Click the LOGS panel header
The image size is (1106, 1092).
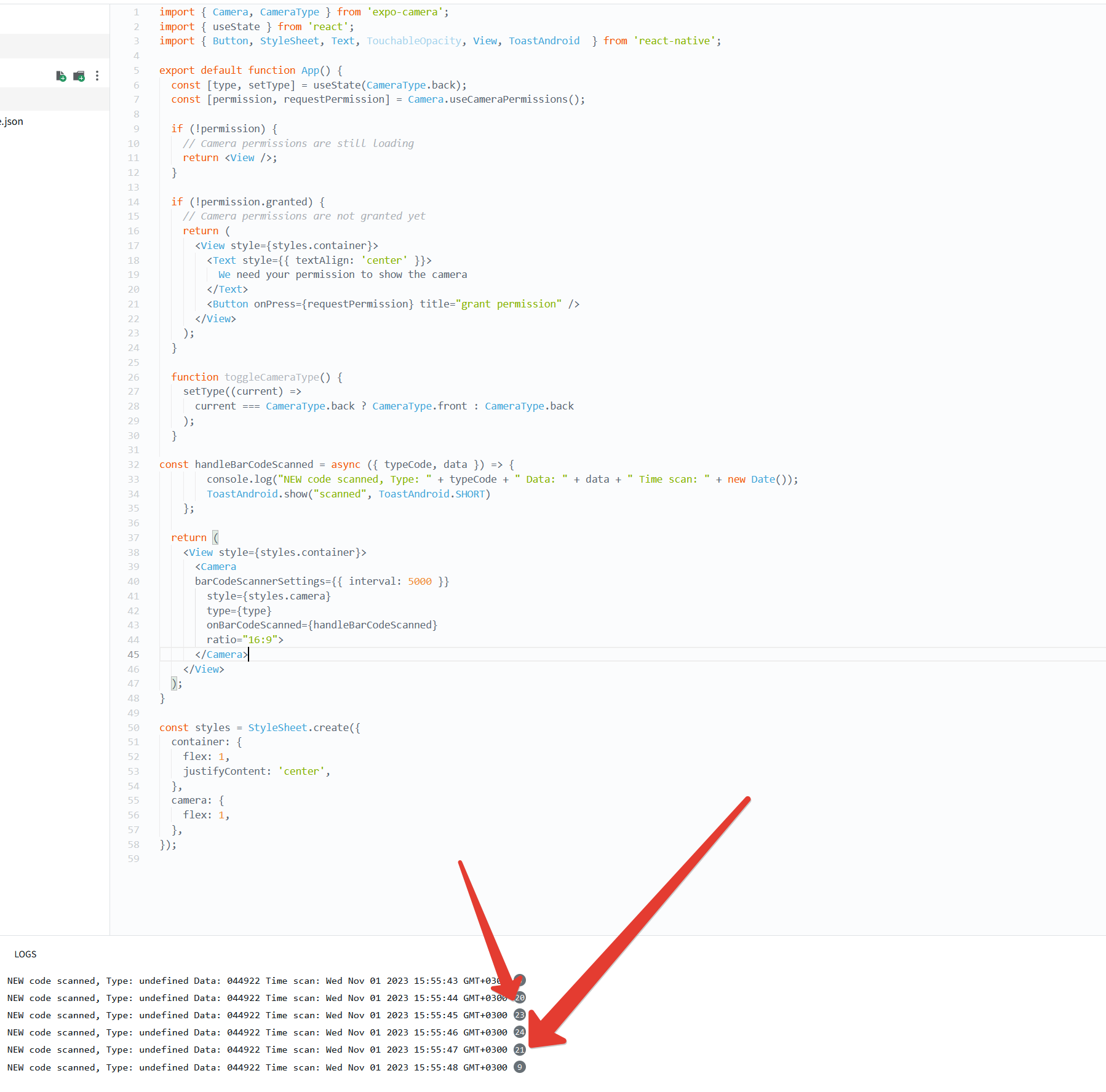point(26,954)
